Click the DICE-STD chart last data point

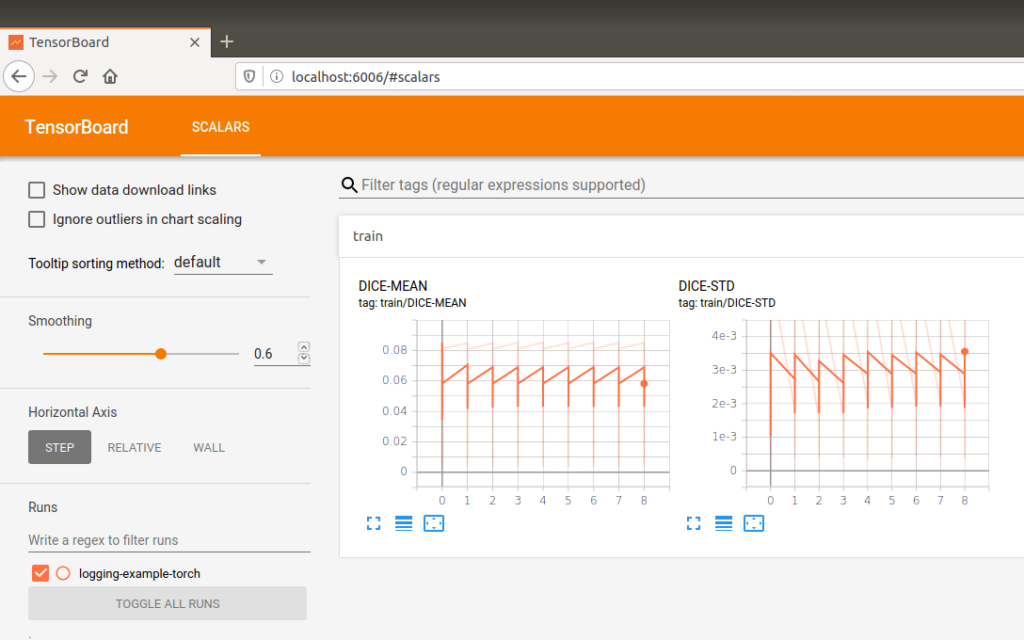pyautogui.click(x=965, y=352)
